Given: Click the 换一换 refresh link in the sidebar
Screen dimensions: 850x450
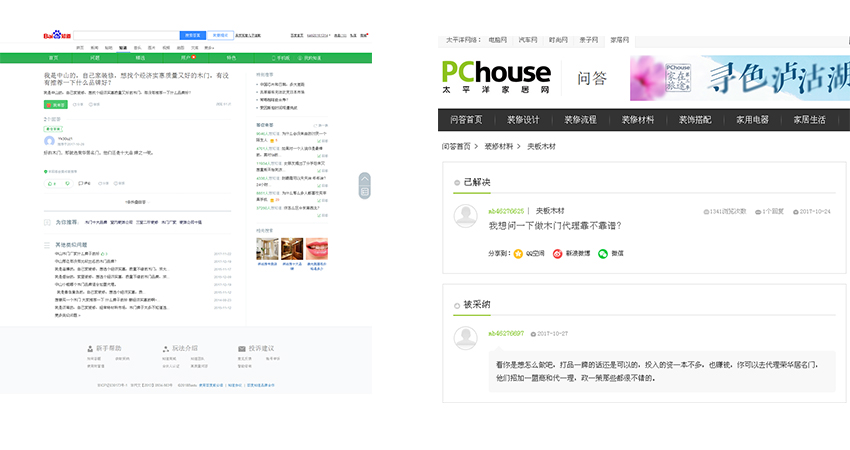Looking at the screenshot, I should coord(320,125).
